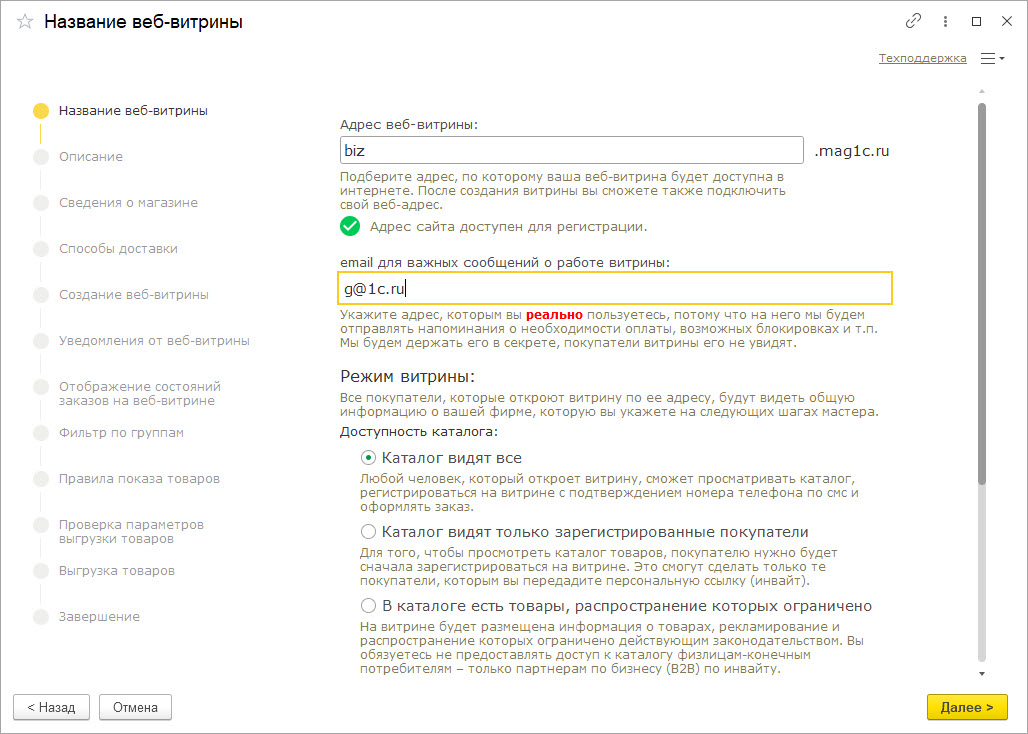Select 'Каталог видят только зарегистрированные покупатели' option
The image size is (1028, 734).
click(368, 532)
